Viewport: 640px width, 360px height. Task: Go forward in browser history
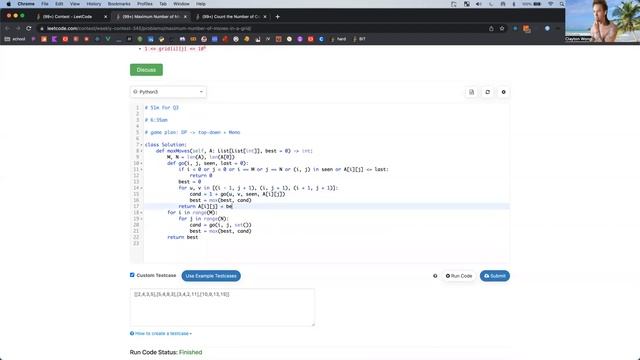click(x=18, y=29)
